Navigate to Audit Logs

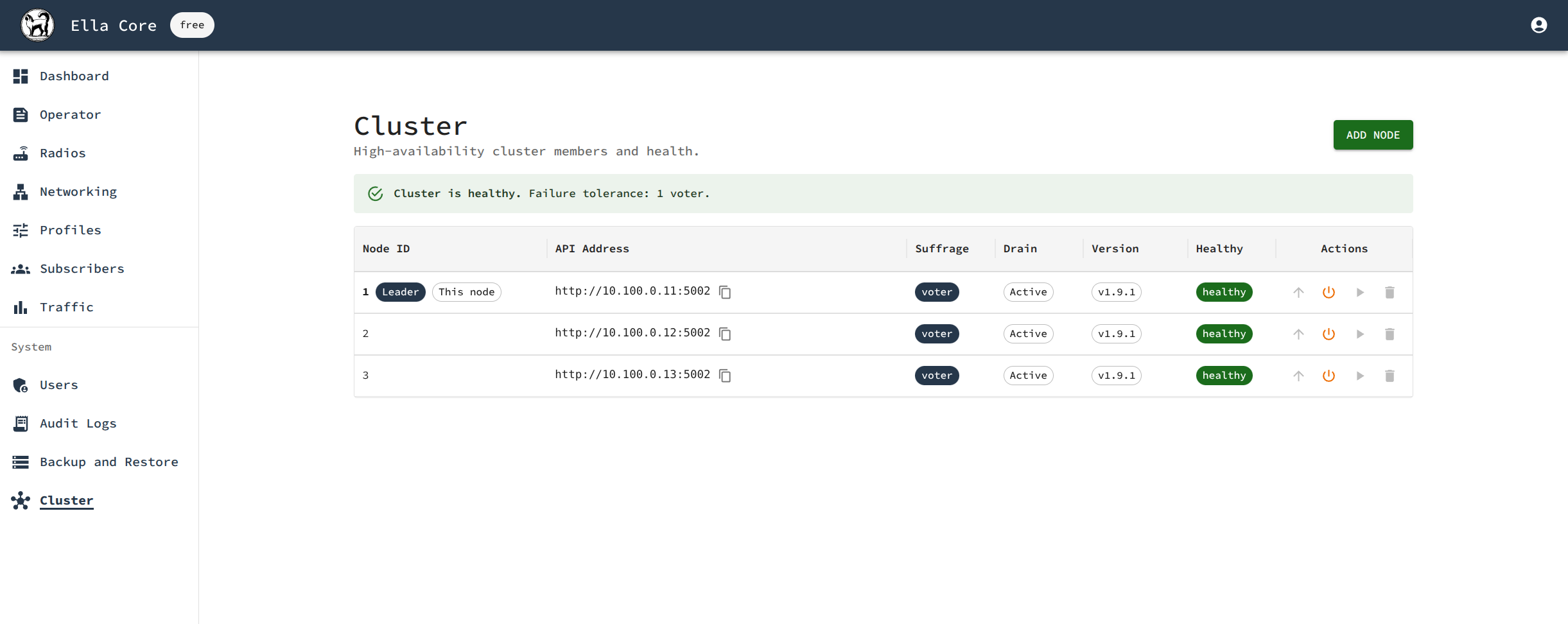78,424
